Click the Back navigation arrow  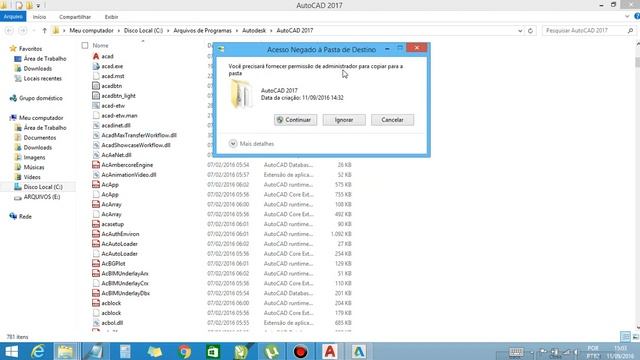(9, 31)
